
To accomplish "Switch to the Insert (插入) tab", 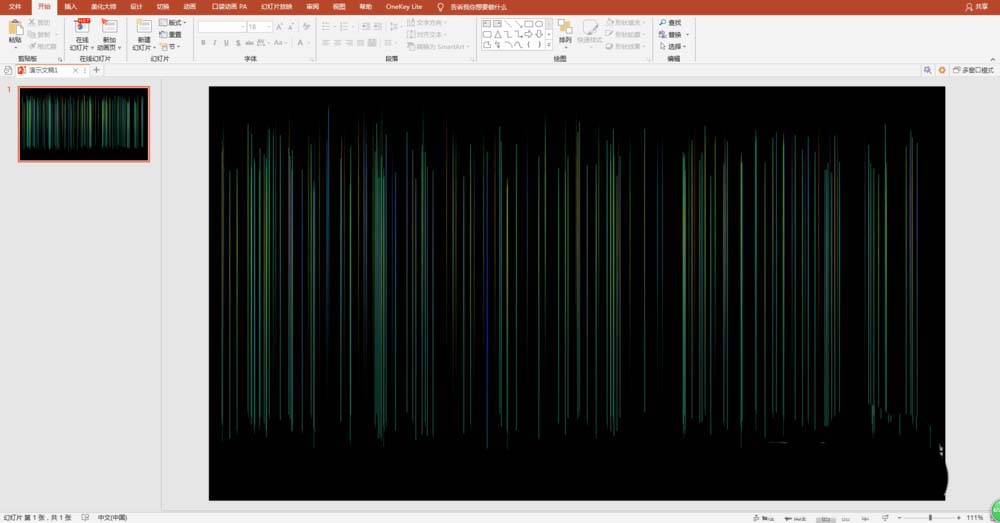I will [x=71, y=6].
